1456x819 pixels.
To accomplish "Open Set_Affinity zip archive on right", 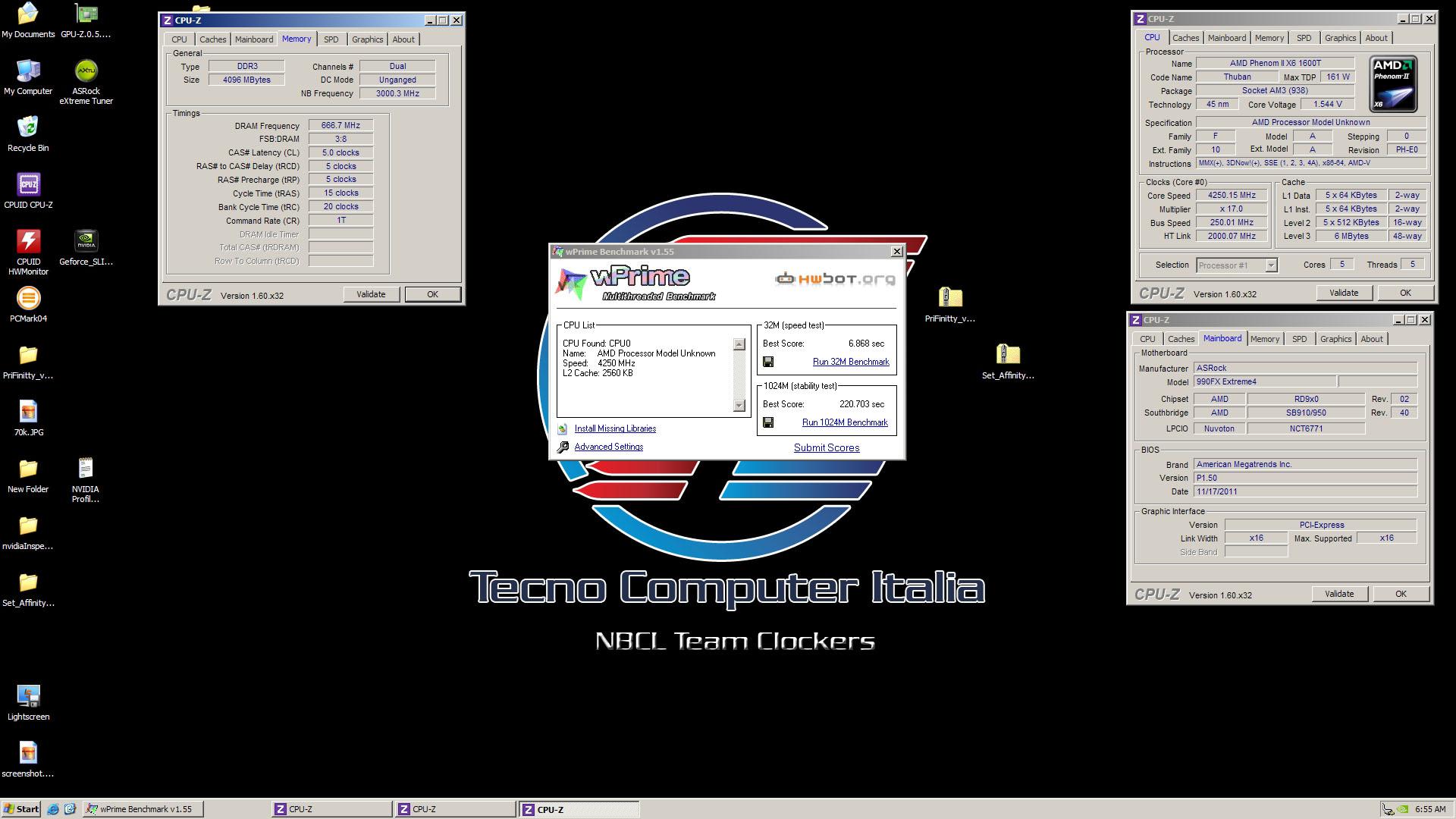I will click(1008, 362).
